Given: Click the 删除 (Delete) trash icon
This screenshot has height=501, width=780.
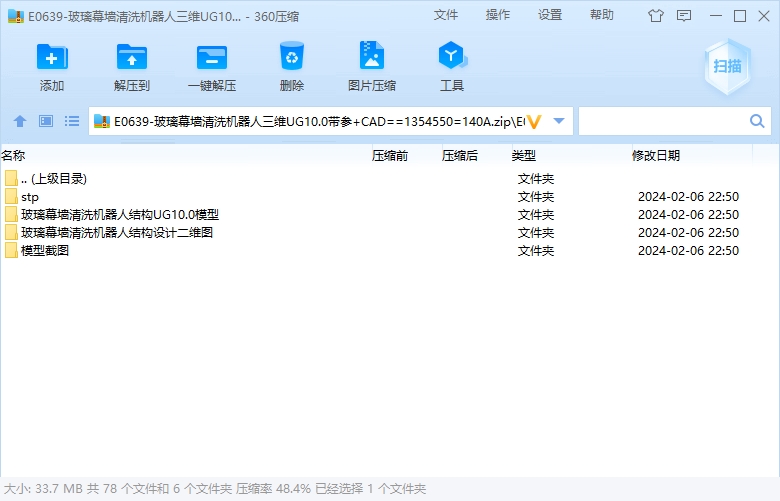Looking at the screenshot, I should point(292,56).
